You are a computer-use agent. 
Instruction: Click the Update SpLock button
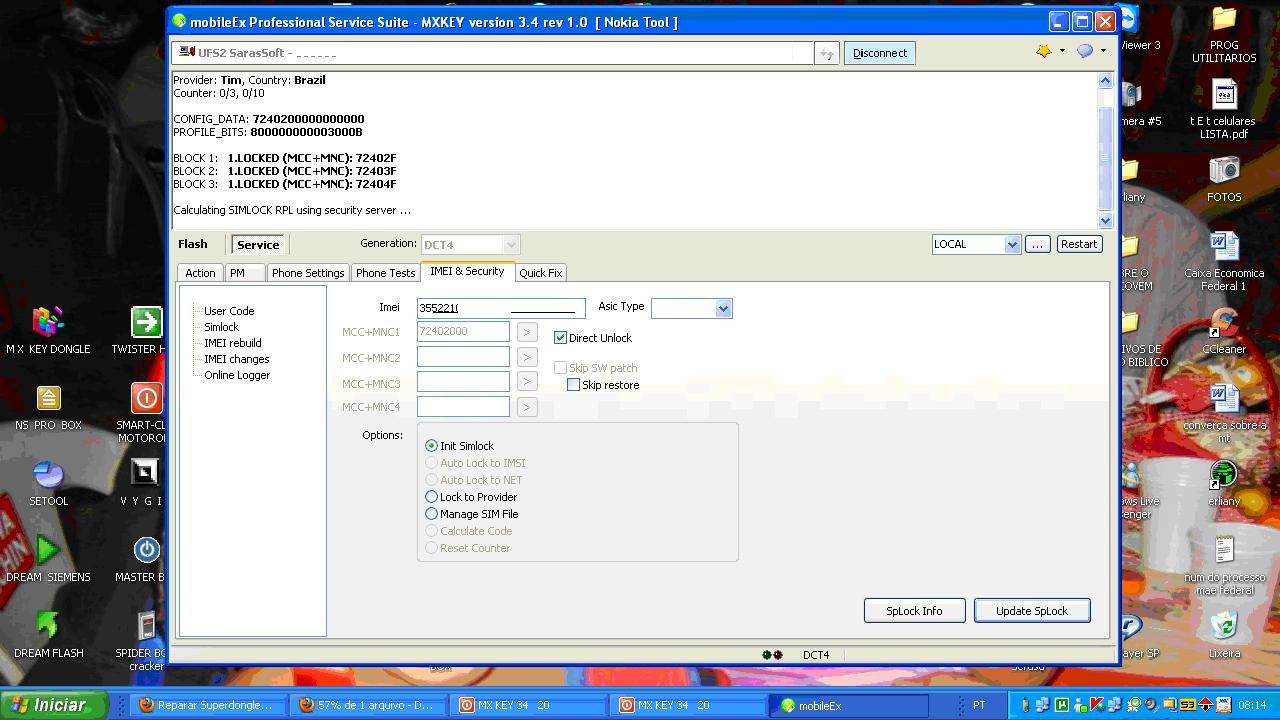1032,611
